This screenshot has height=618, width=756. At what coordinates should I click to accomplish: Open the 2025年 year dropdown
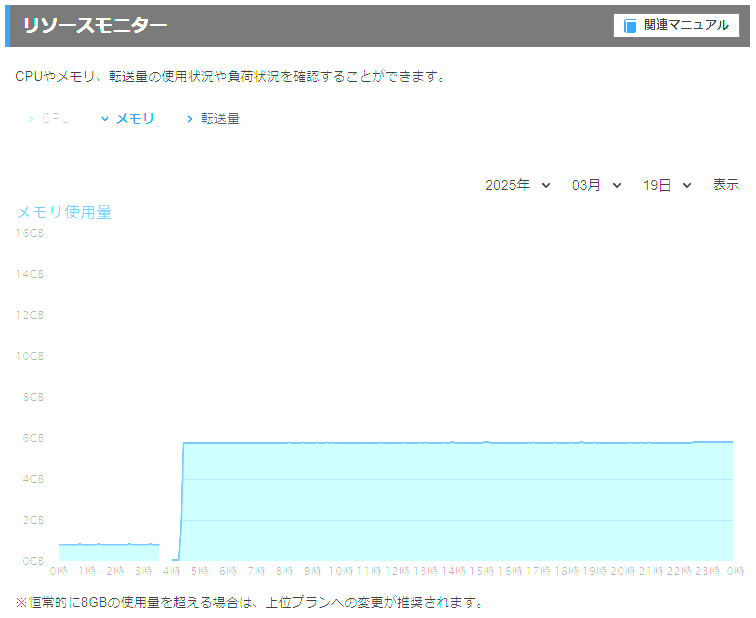517,185
